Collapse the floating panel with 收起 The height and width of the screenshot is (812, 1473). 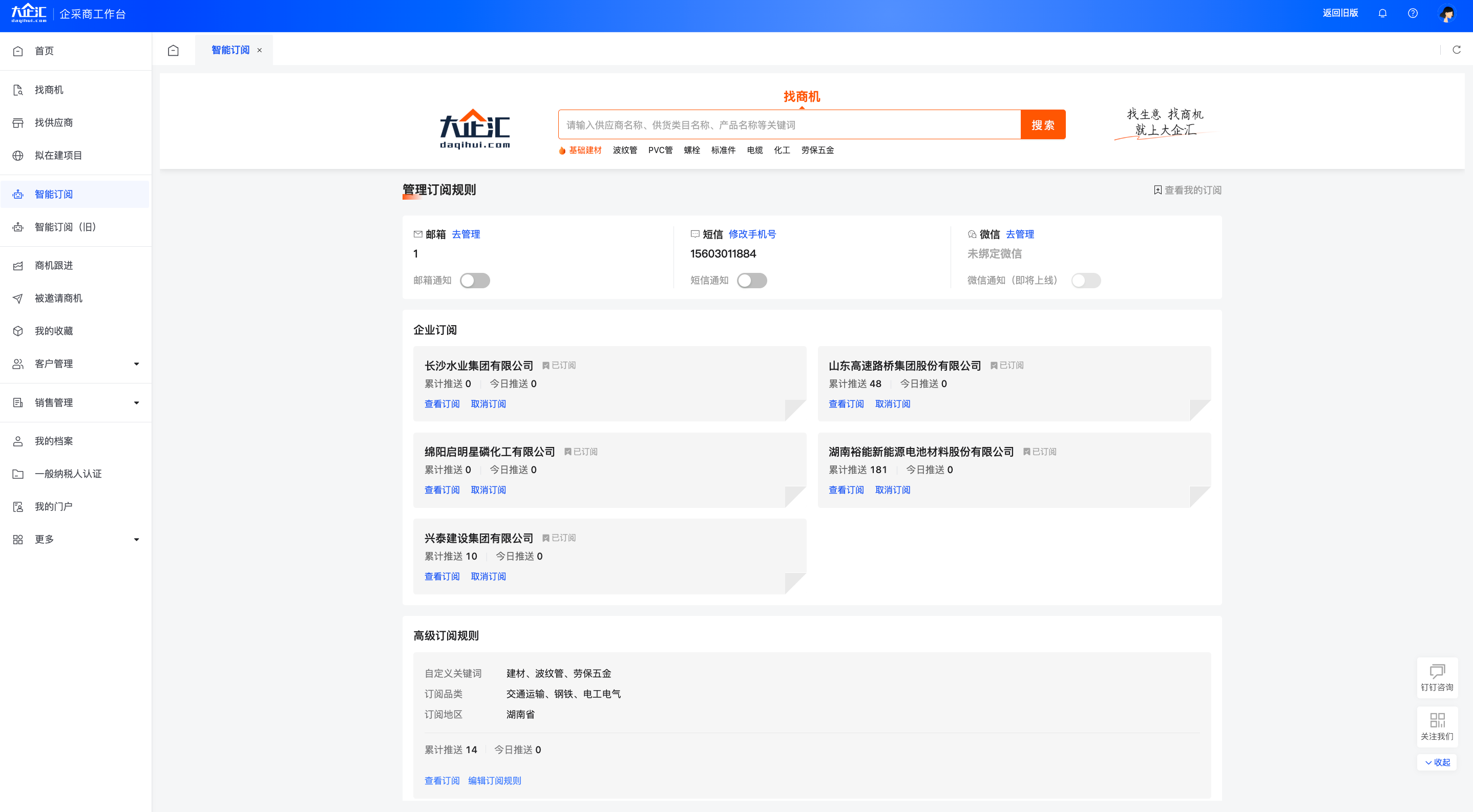[x=1437, y=762]
